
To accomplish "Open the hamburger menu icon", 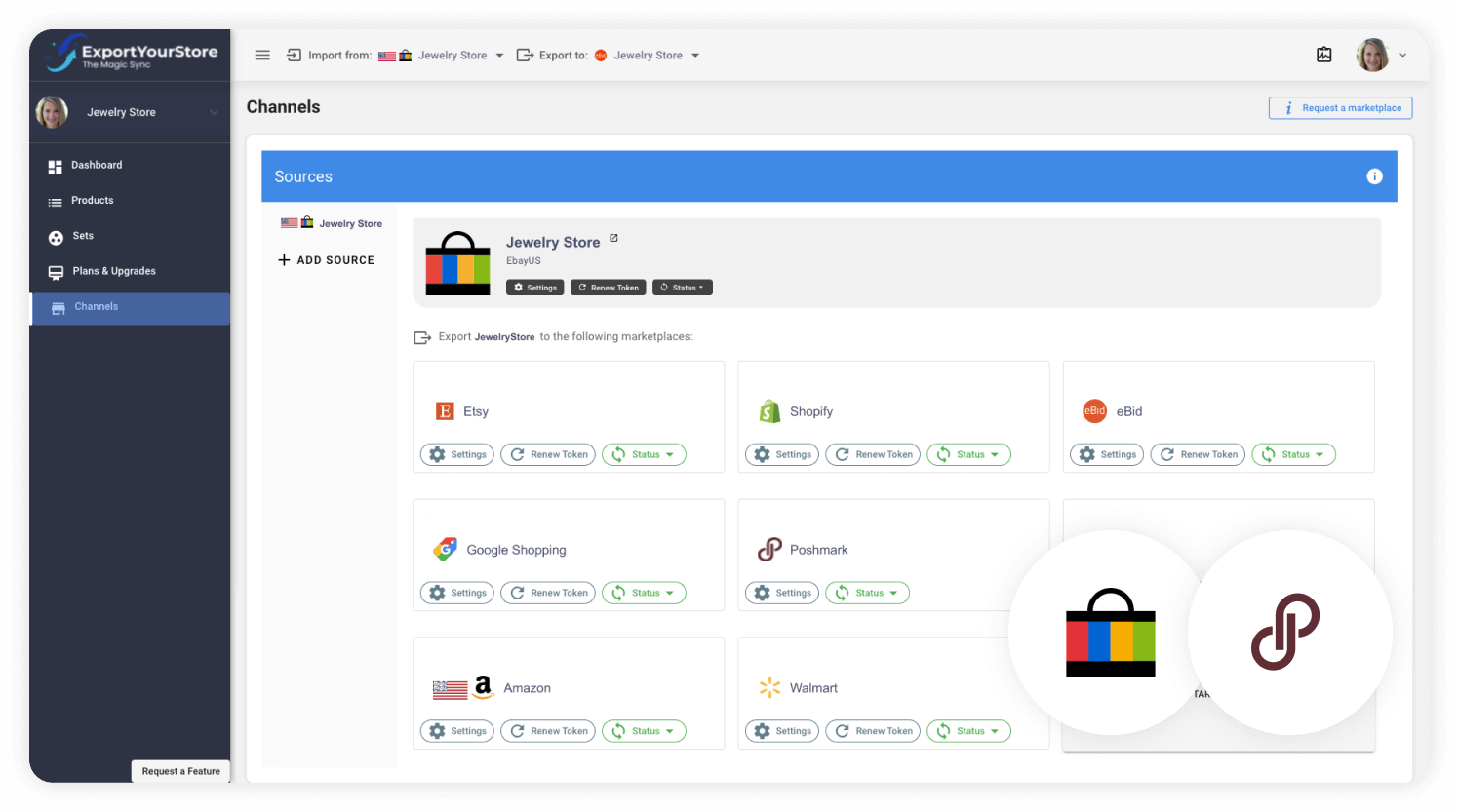I will tap(262, 56).
